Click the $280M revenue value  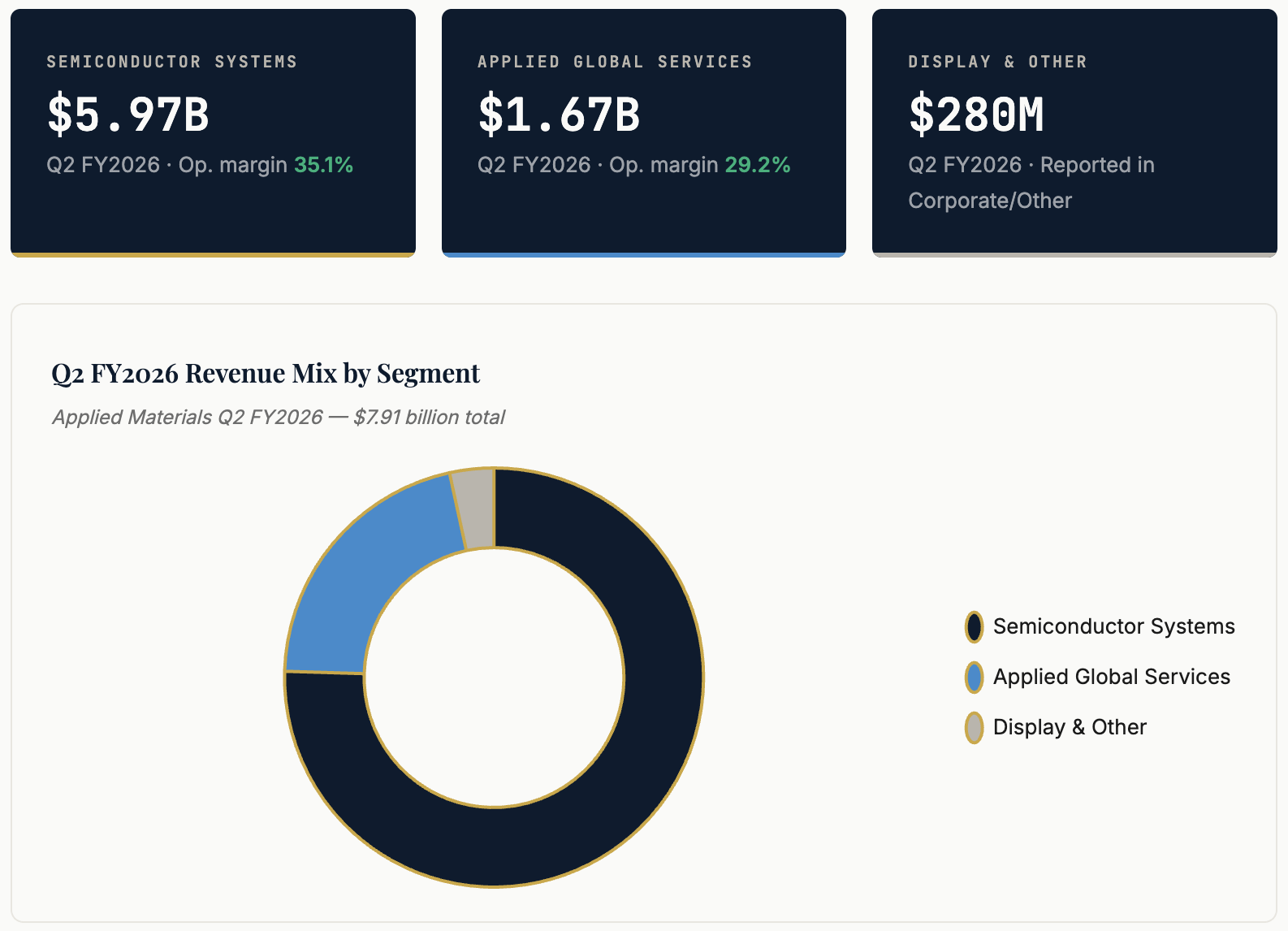(976, 115)
